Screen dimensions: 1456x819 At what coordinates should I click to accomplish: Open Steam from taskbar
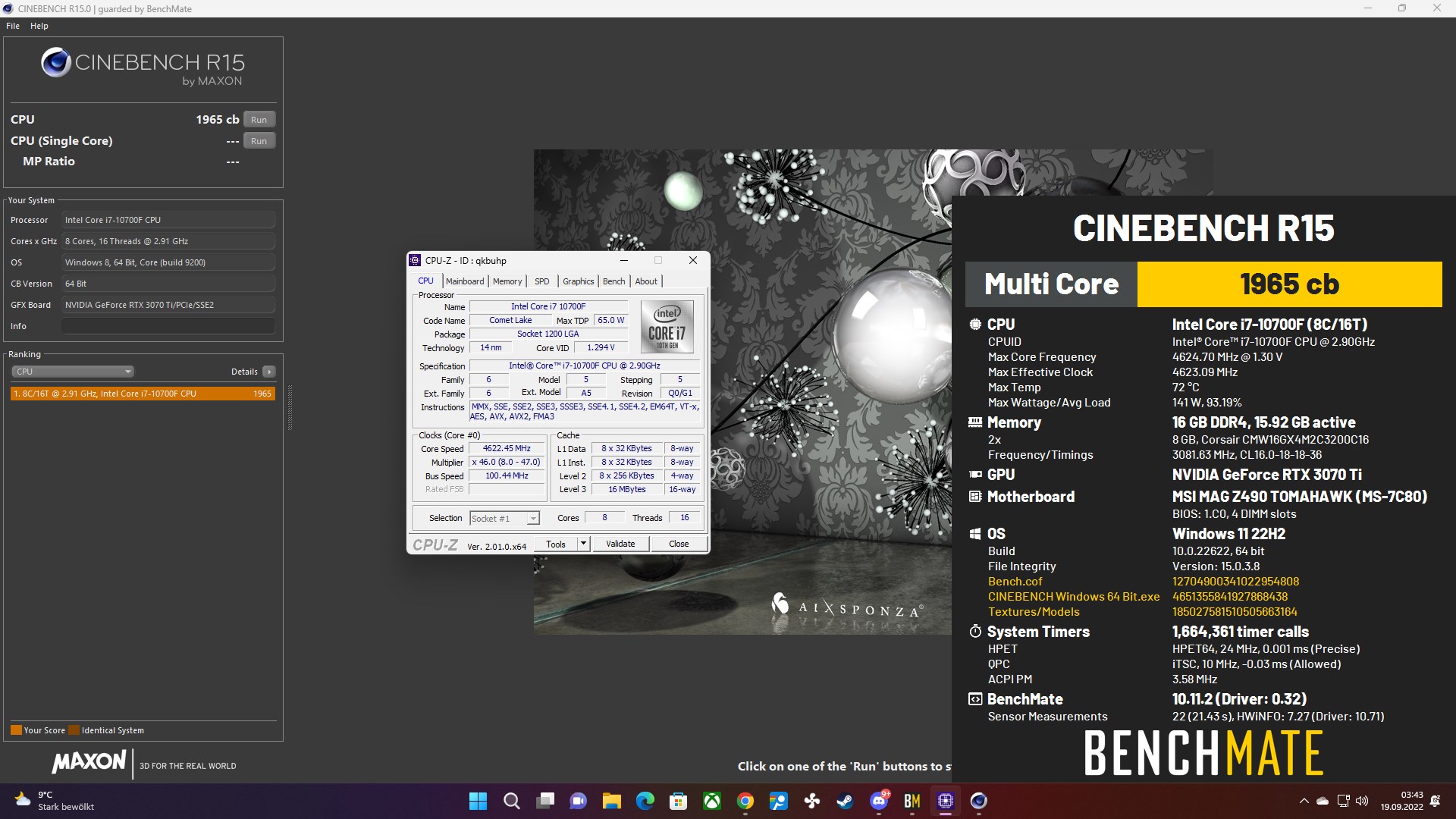[846, 801]
